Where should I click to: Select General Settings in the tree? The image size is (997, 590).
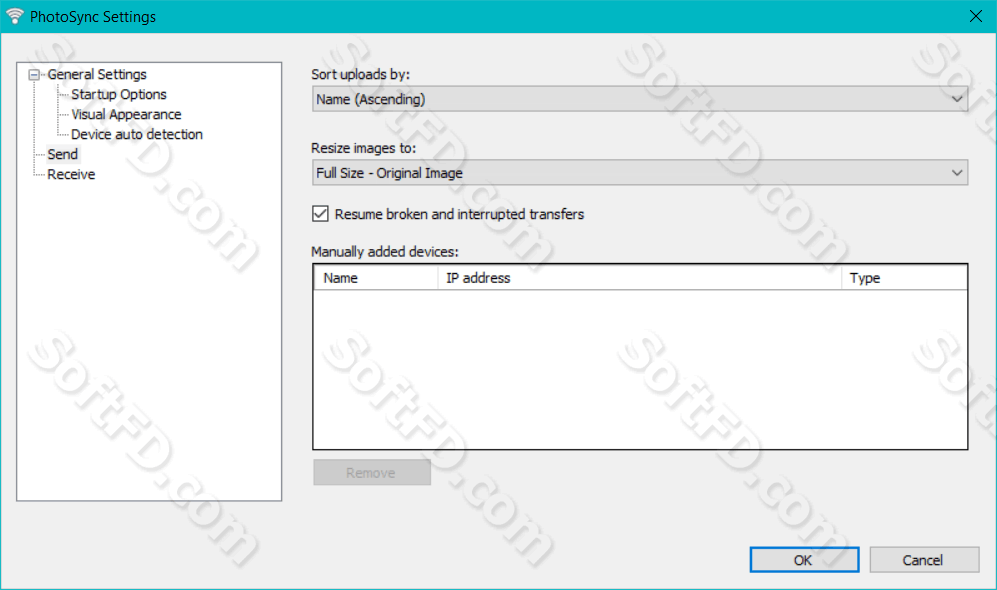97,74
